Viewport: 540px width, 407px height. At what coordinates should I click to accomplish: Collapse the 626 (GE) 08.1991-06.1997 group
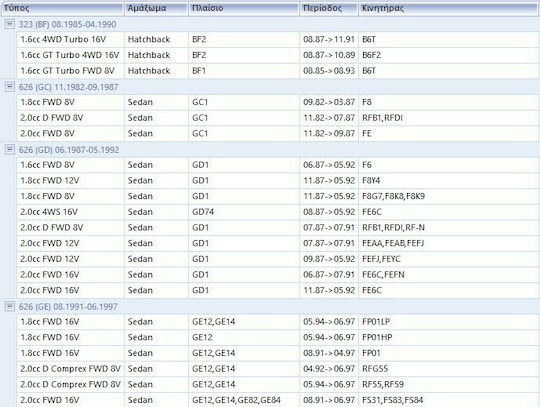(x=10, y=306)
